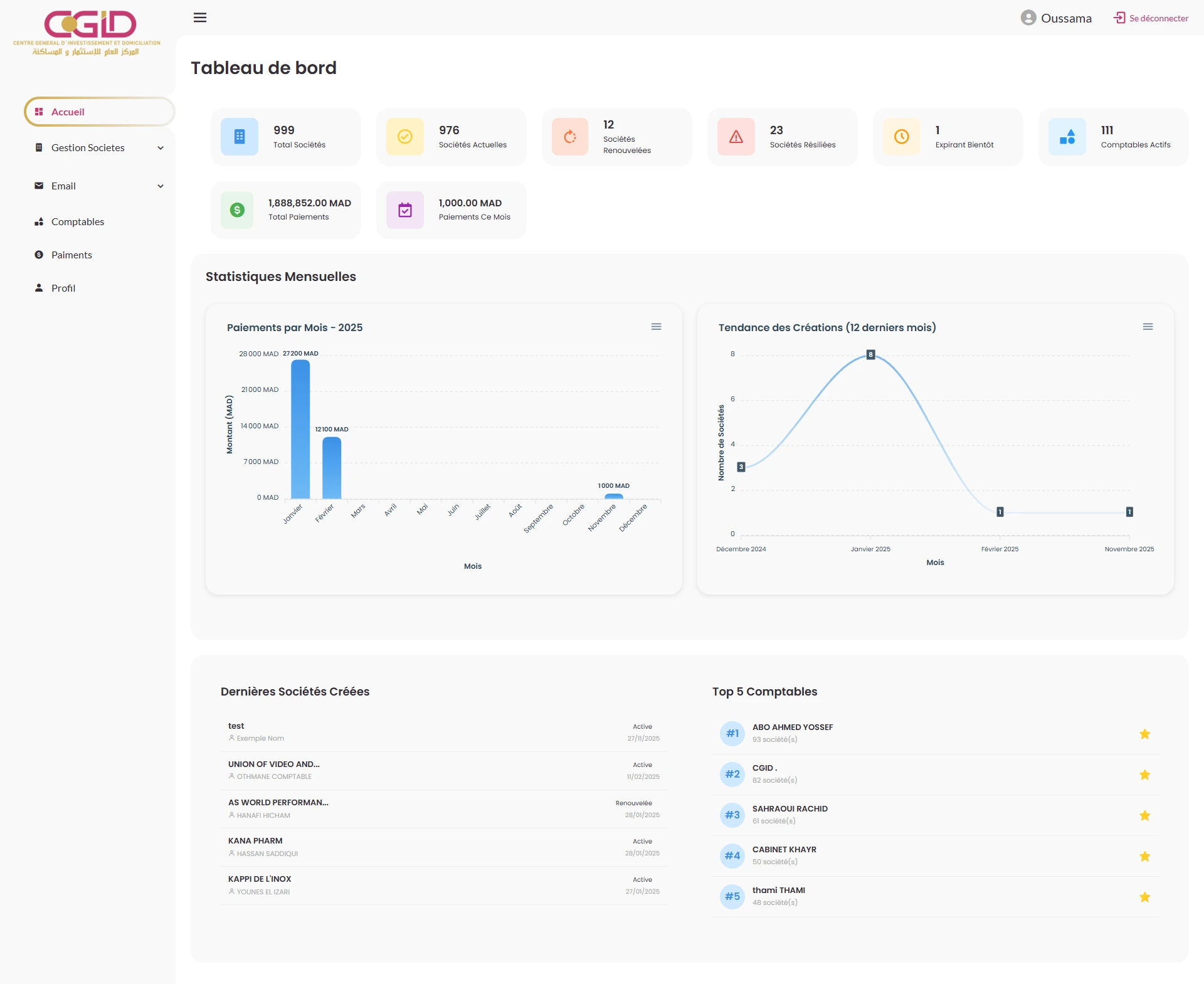Click the Oussama user avatar
The width and height of the screenshot is (1204, 984).
tap(1028, 18)
